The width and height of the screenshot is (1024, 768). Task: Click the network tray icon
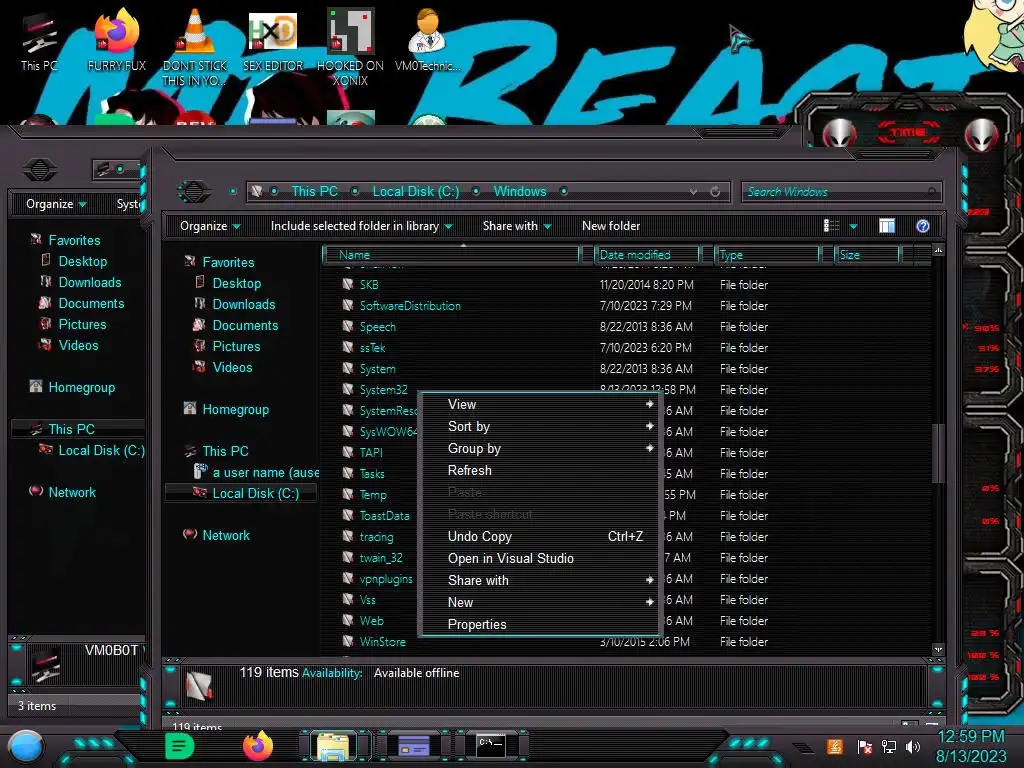coord(888,746)
